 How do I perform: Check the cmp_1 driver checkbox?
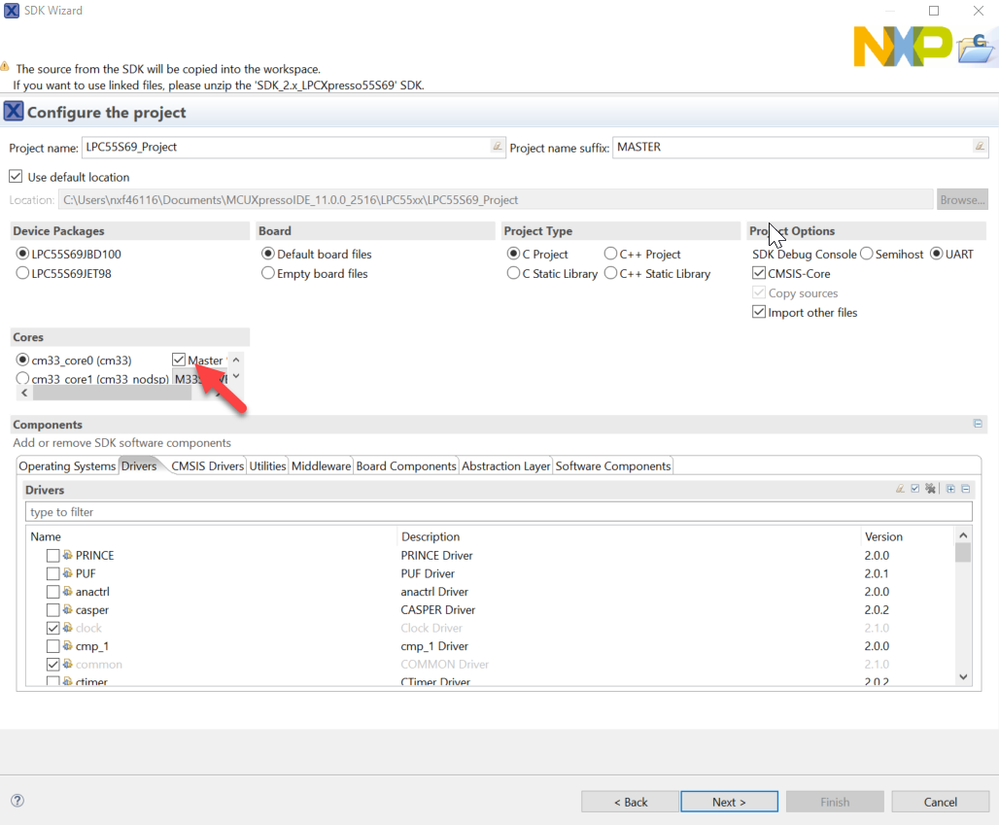click(53, 646)
